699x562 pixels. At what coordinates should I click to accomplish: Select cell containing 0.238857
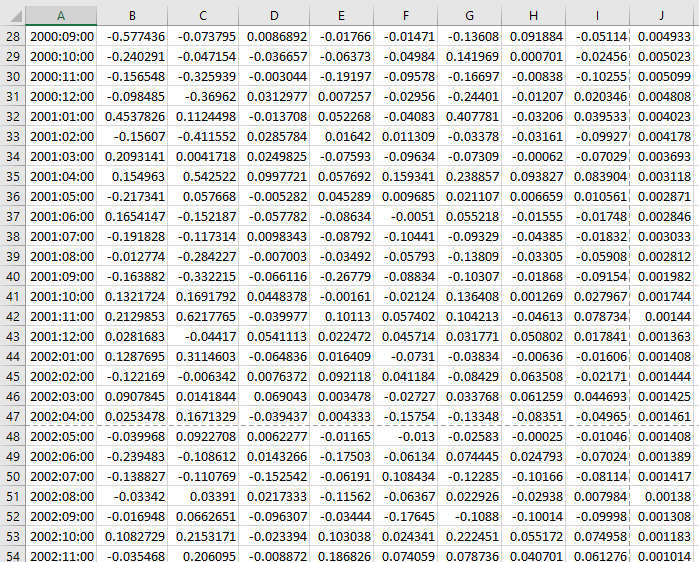click(469, 176)
